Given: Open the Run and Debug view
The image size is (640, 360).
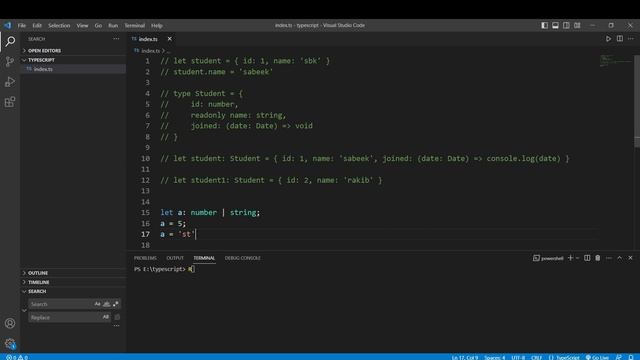Looking at the screenshot, I should 10,82.
